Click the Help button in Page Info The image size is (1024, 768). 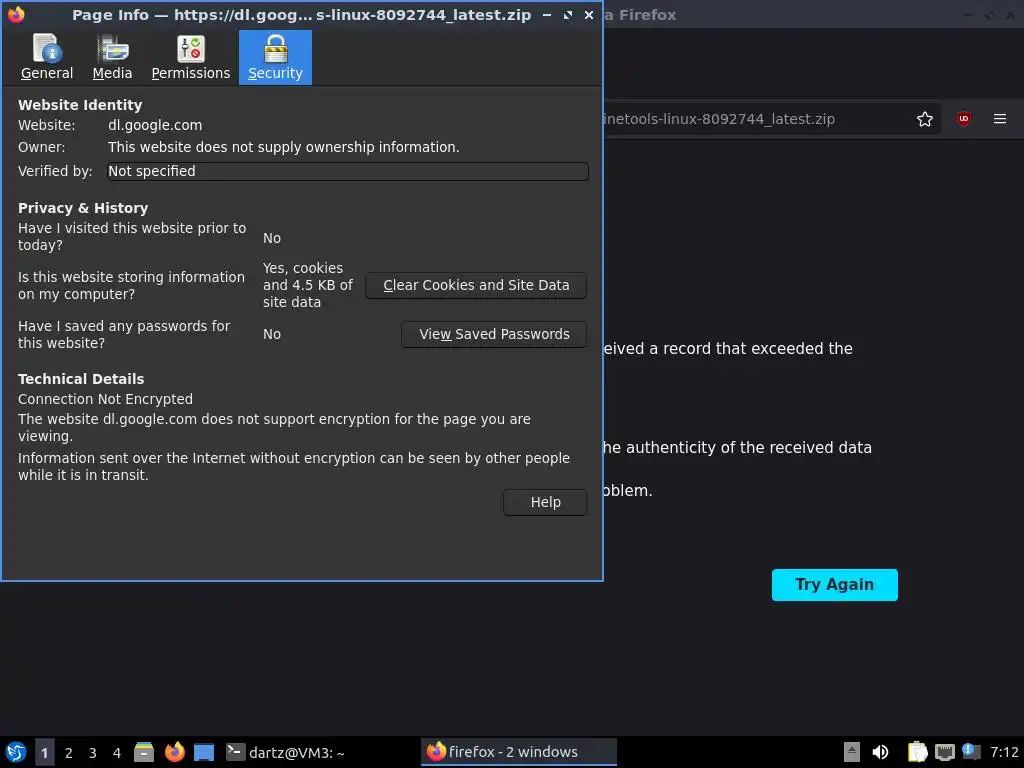point(545,502)
